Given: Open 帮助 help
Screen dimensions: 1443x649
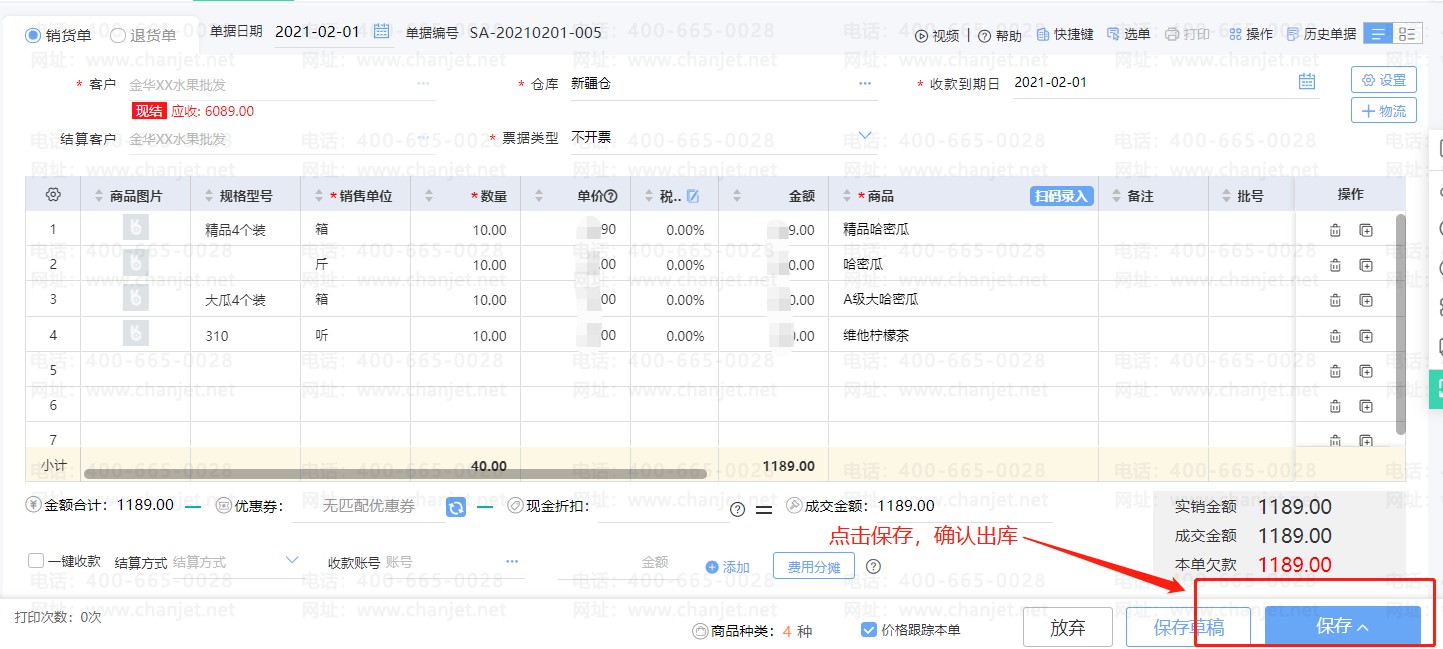Looking at the screenshot, I should coord(999,35).
